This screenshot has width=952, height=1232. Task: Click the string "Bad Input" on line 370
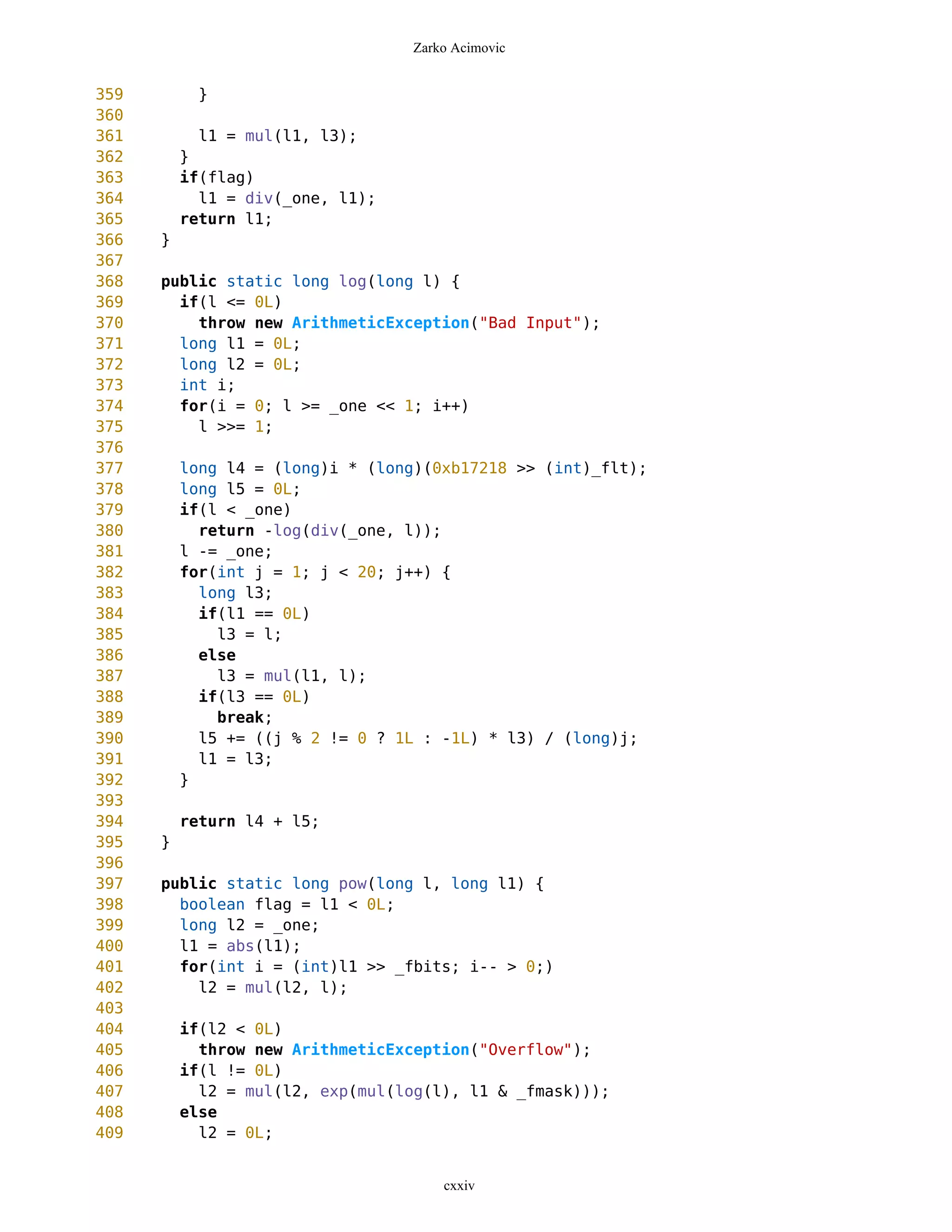click(x=530, y=323)
